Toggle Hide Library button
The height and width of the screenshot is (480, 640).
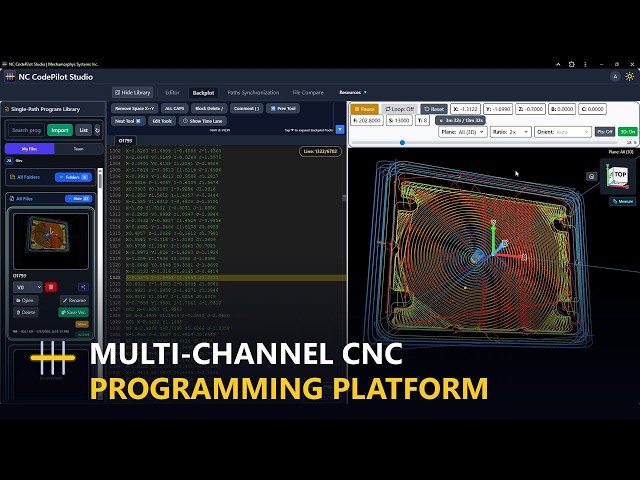pyautogui.click(x=132, y=93)
